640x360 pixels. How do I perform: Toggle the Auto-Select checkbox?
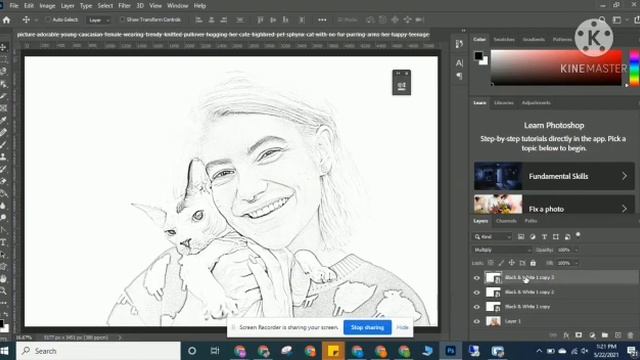(x=48, y=20)
